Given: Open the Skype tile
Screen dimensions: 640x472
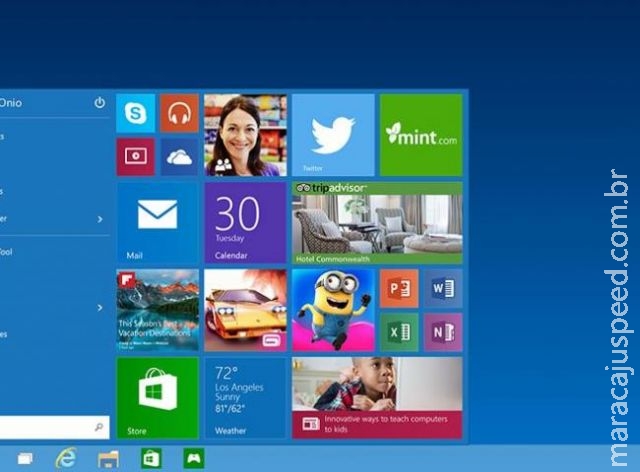Looking at the screenshot, I should pyautogui.click(x=136, y=113).
